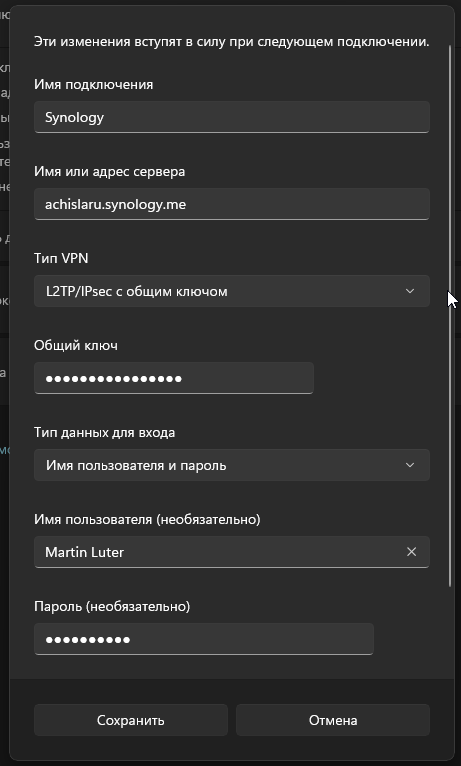
Task: Click the chevron arrow in Тип VPN box
Action: click(x=410, y=291)
